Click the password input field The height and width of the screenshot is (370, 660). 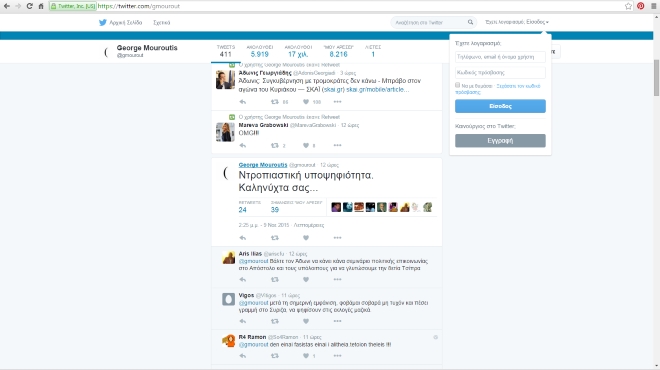[500, 72]
